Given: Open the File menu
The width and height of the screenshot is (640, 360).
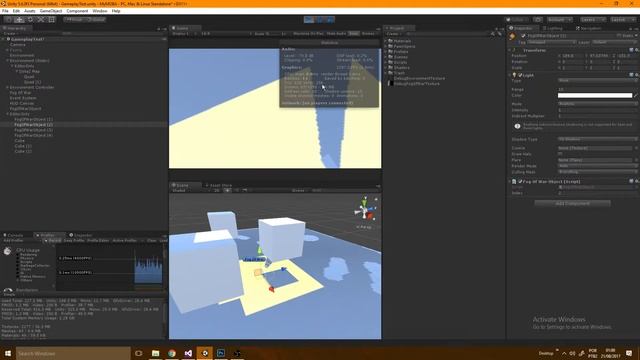Looking at the screenshot, I should [5, 11].
